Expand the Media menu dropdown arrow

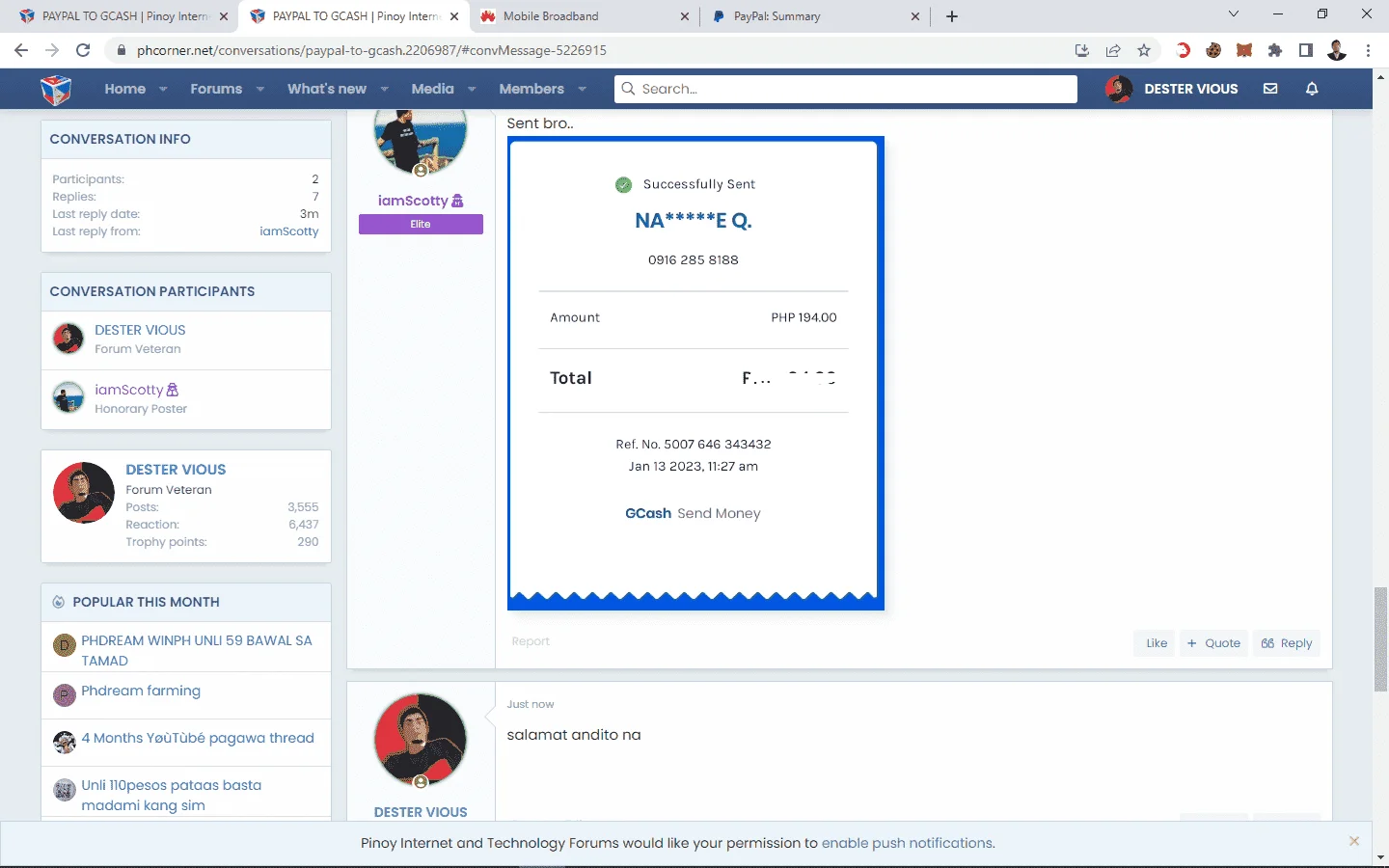(472, 89)
